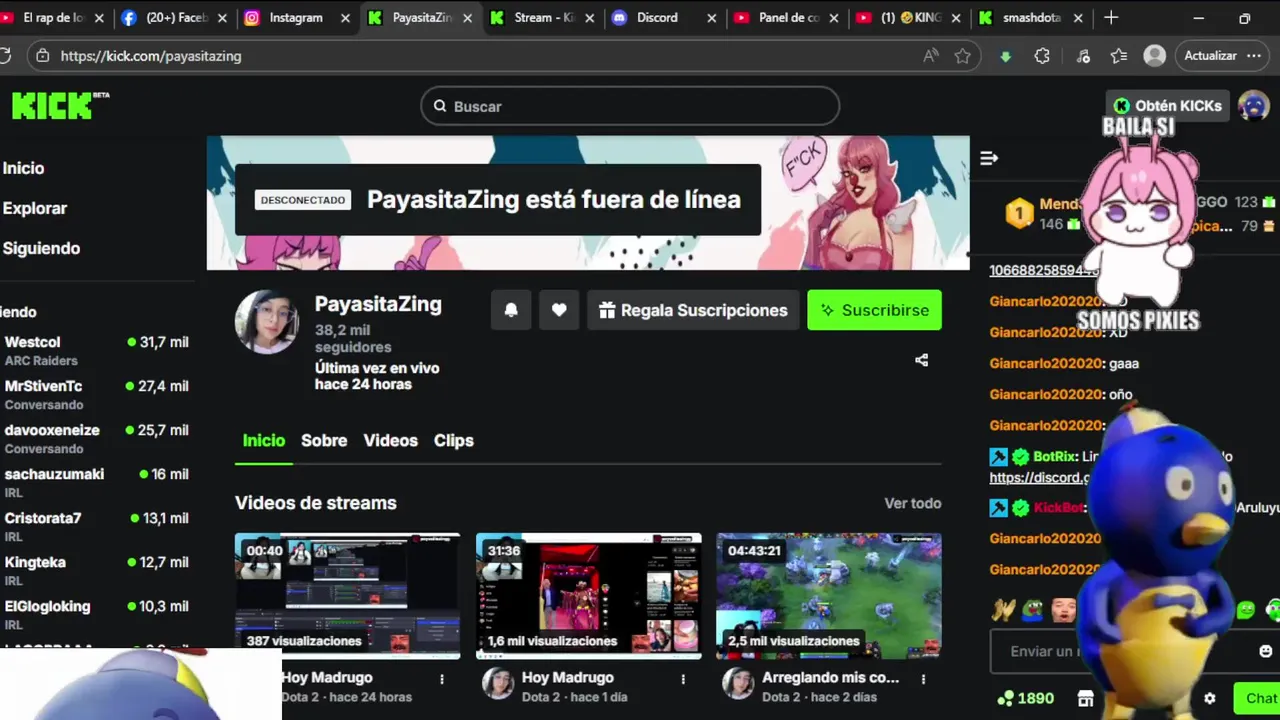Open options menu for Arreglando mis co... video
The image size is (1280, 720).
pos(923,679)
